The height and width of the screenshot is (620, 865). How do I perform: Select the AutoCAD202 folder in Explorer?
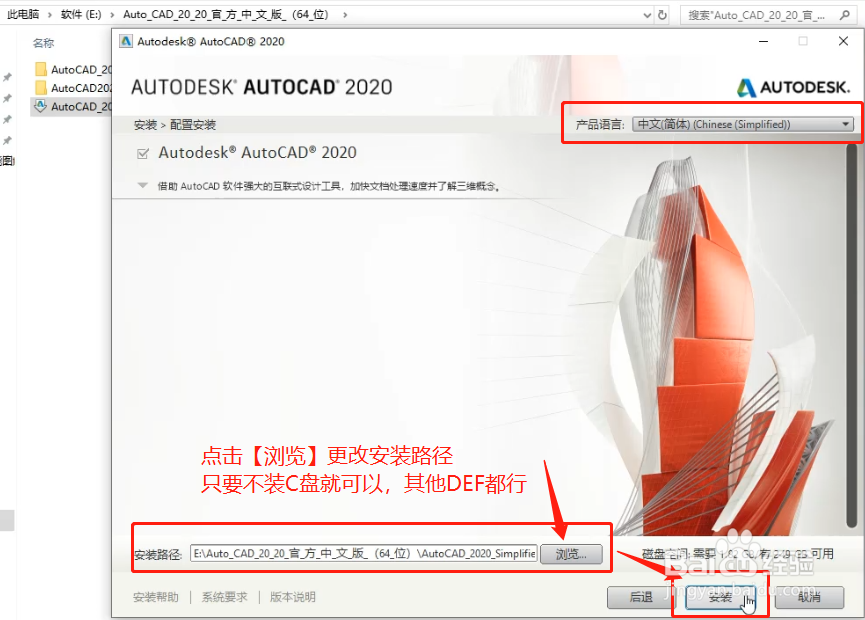[73, 88]
